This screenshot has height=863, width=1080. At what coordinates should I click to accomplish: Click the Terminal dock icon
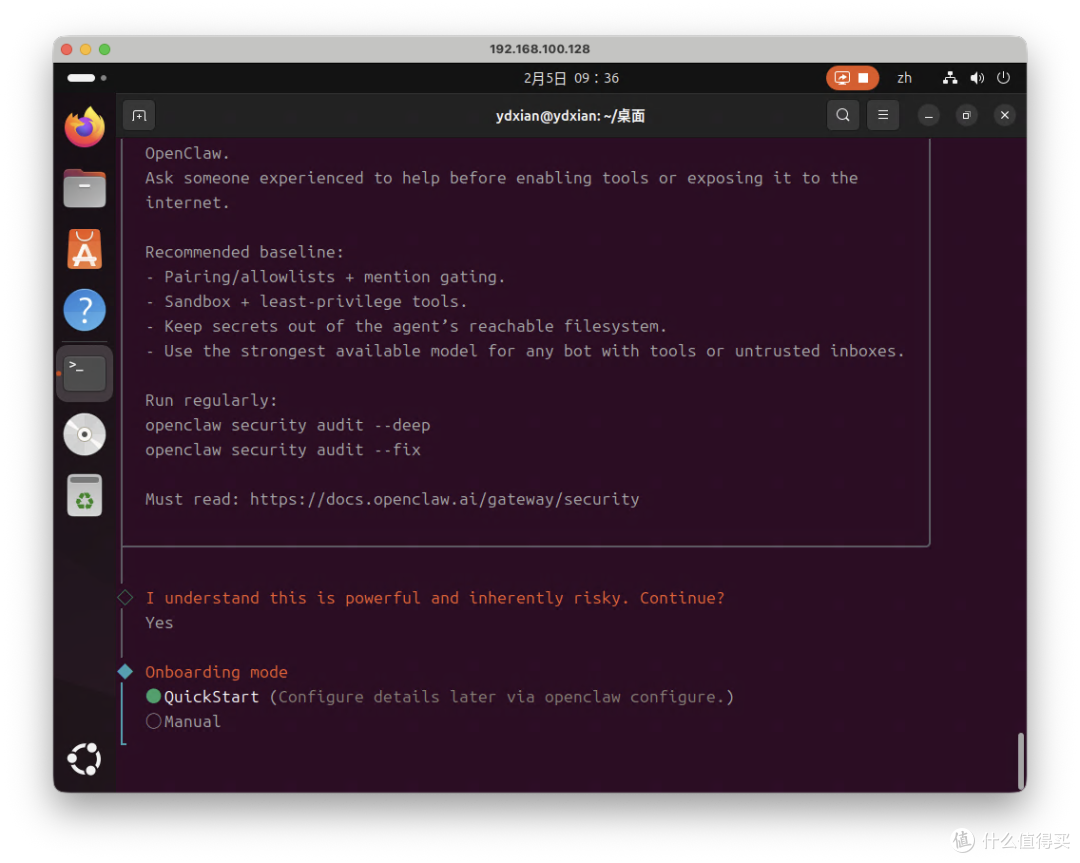pyautogui.click(x=85, y=373)
